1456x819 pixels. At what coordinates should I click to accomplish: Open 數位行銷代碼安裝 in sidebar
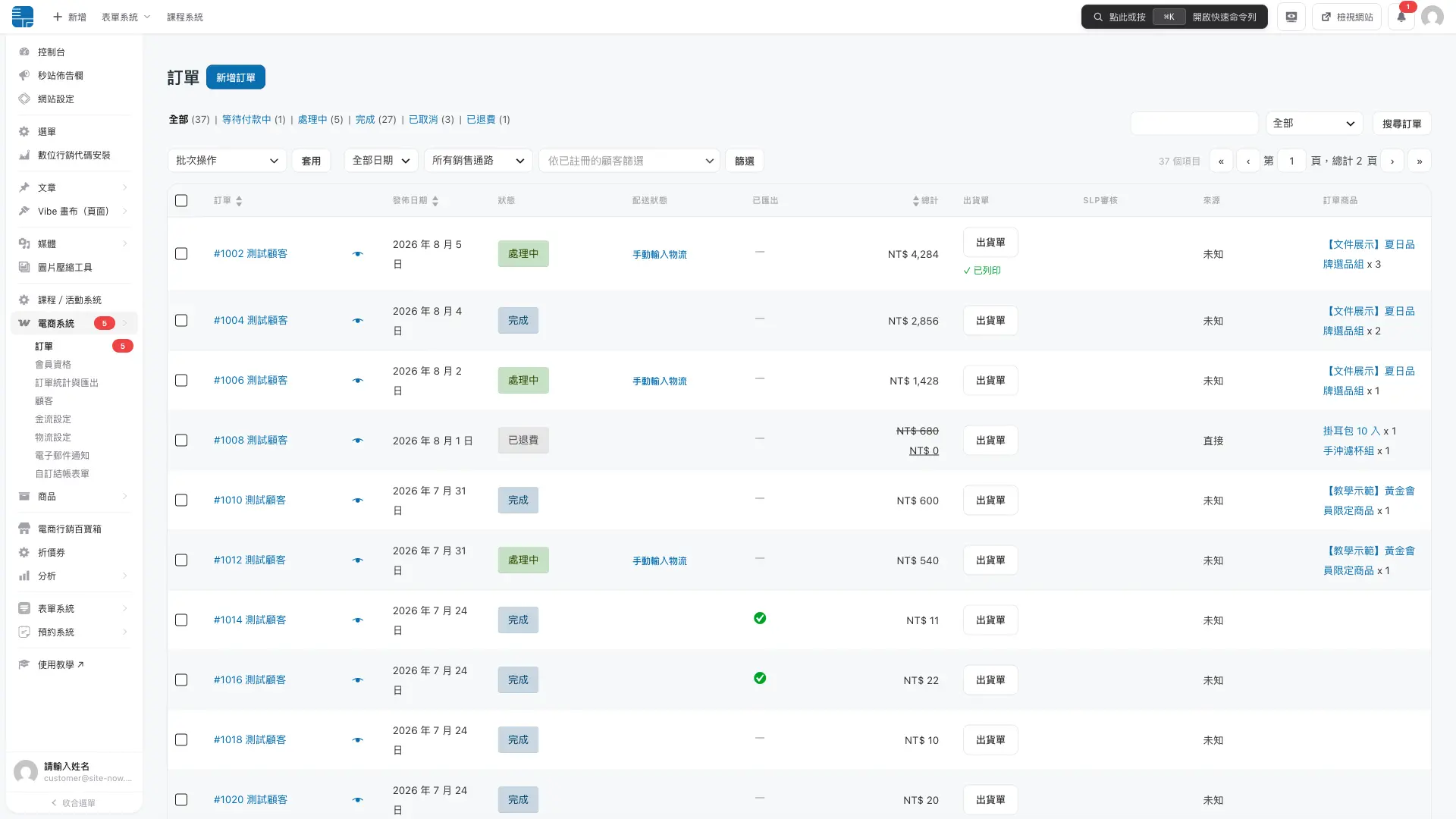(x=74, y=155)
